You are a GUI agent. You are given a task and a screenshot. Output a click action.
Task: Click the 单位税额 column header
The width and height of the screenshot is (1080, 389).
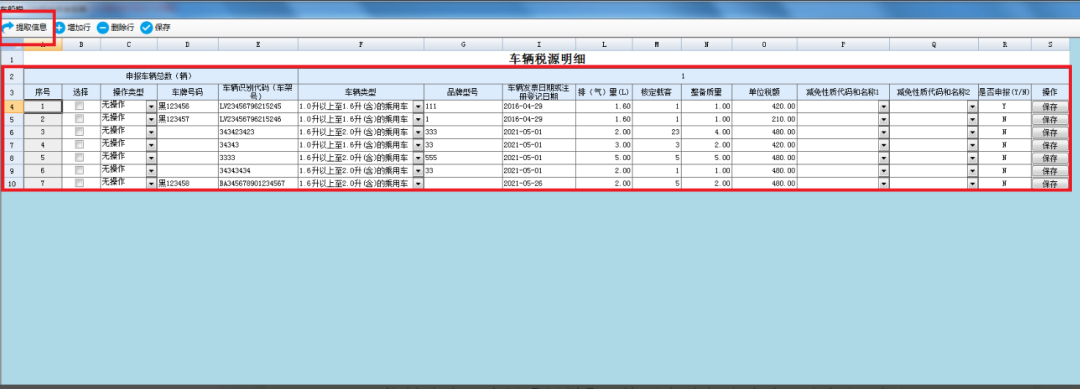(765, 92)
